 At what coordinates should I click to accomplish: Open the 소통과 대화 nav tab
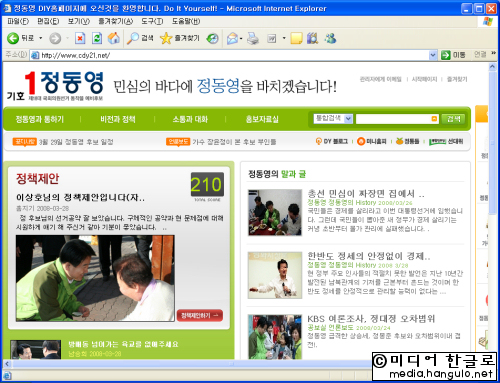(x=190, y=119)
